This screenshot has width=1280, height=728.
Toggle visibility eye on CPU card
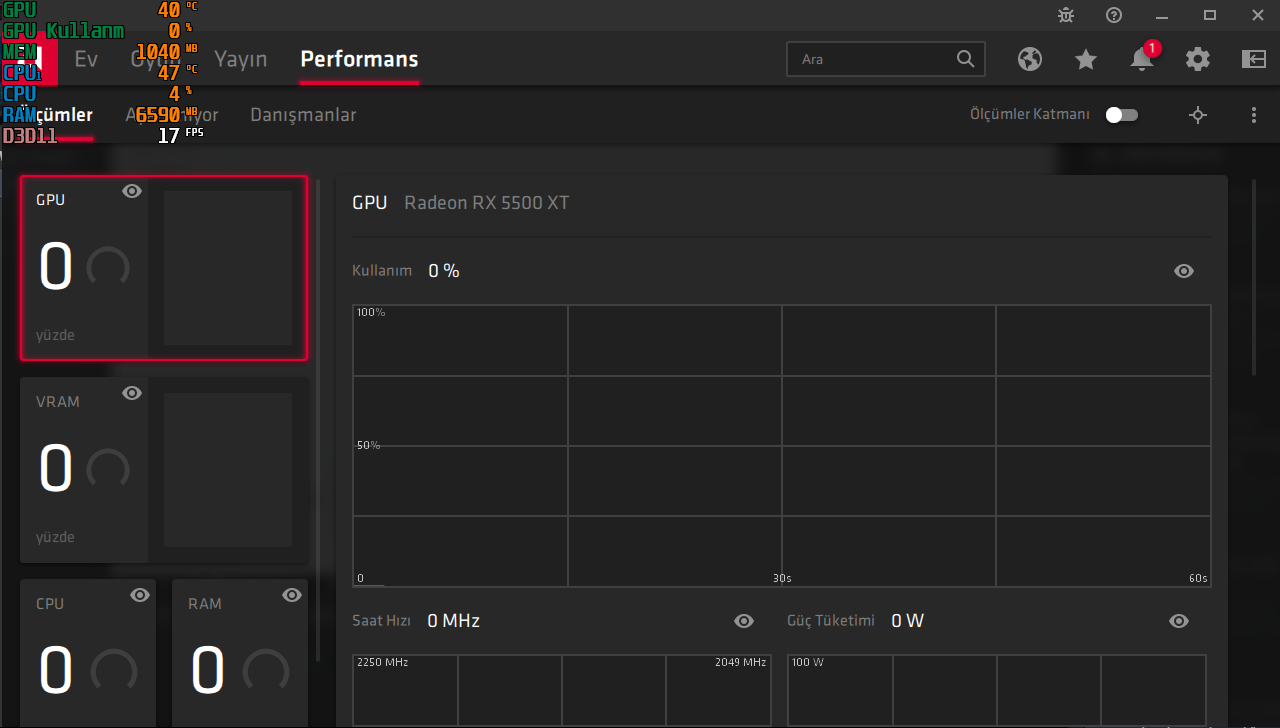[x=140, y=595]
